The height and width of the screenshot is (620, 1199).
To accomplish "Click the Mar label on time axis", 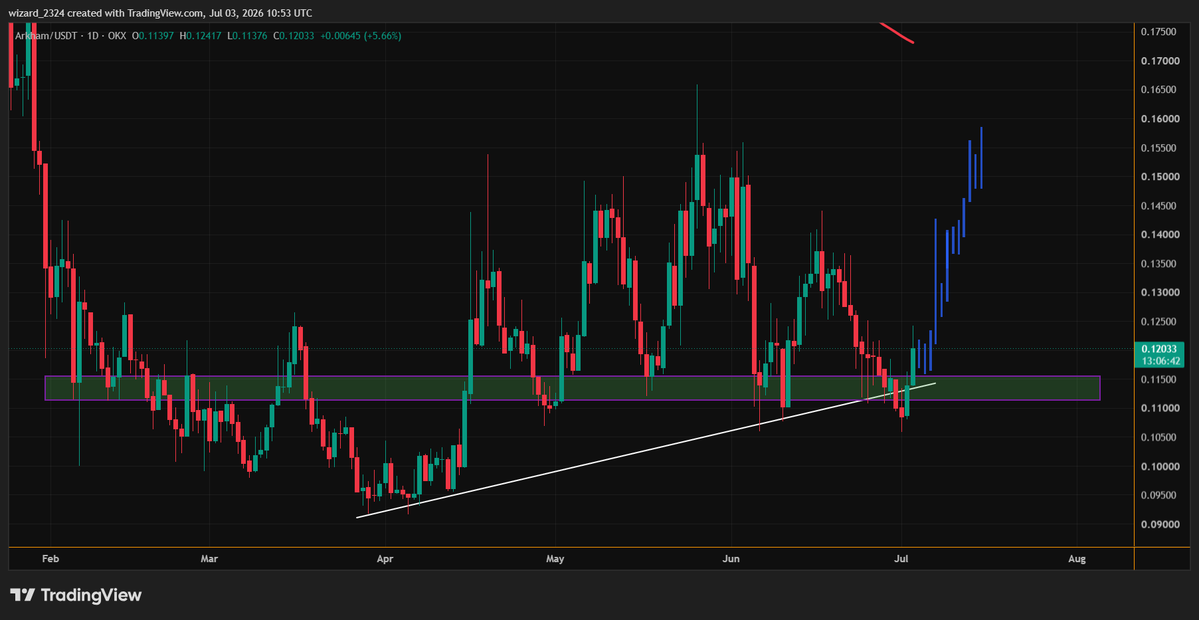I will point(210,560).
